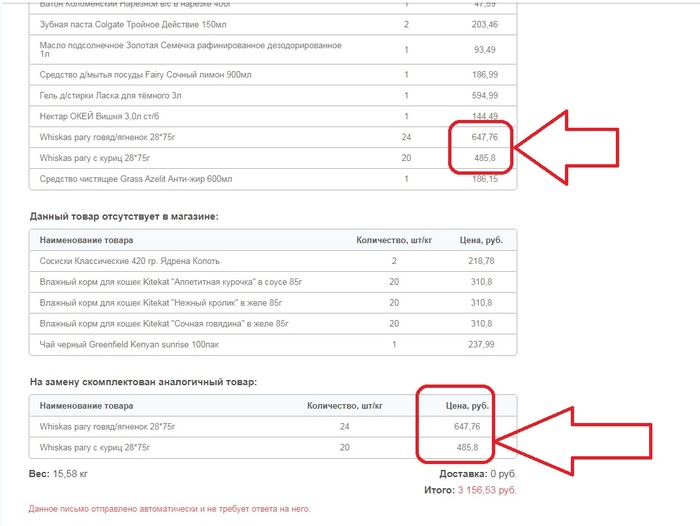Click the Fairy Сочный лимон 900мл item name

[145, 75]
